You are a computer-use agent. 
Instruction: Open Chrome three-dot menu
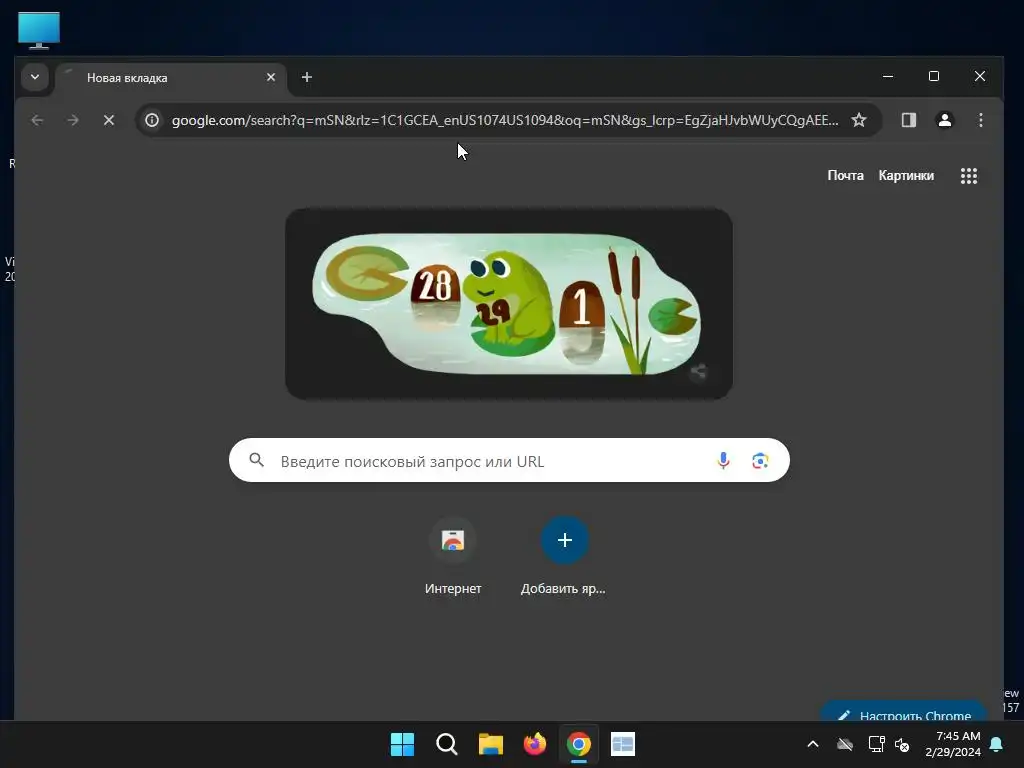pos(980,120)
